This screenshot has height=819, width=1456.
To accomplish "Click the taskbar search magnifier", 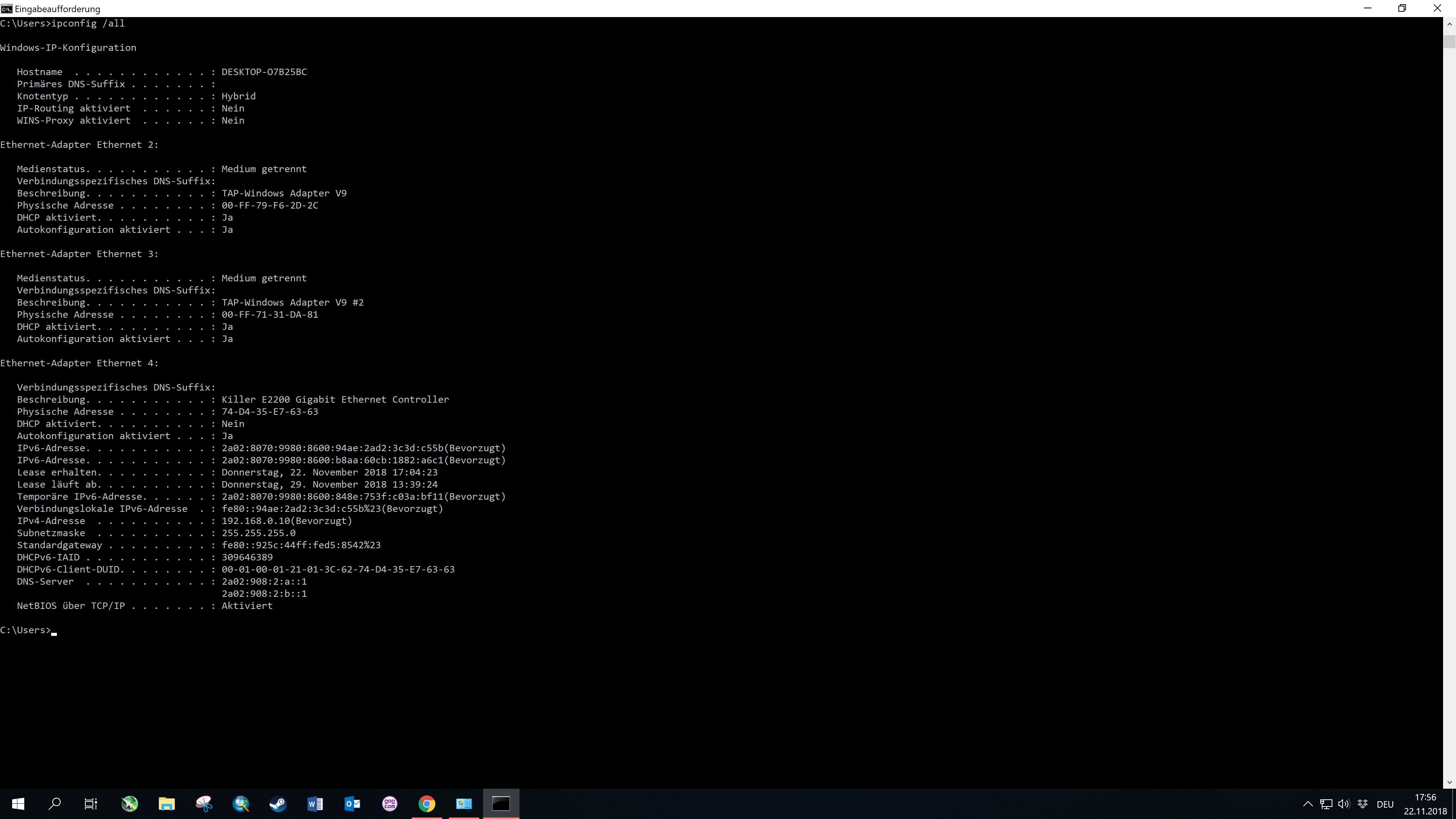I will (x=55, y=804).
